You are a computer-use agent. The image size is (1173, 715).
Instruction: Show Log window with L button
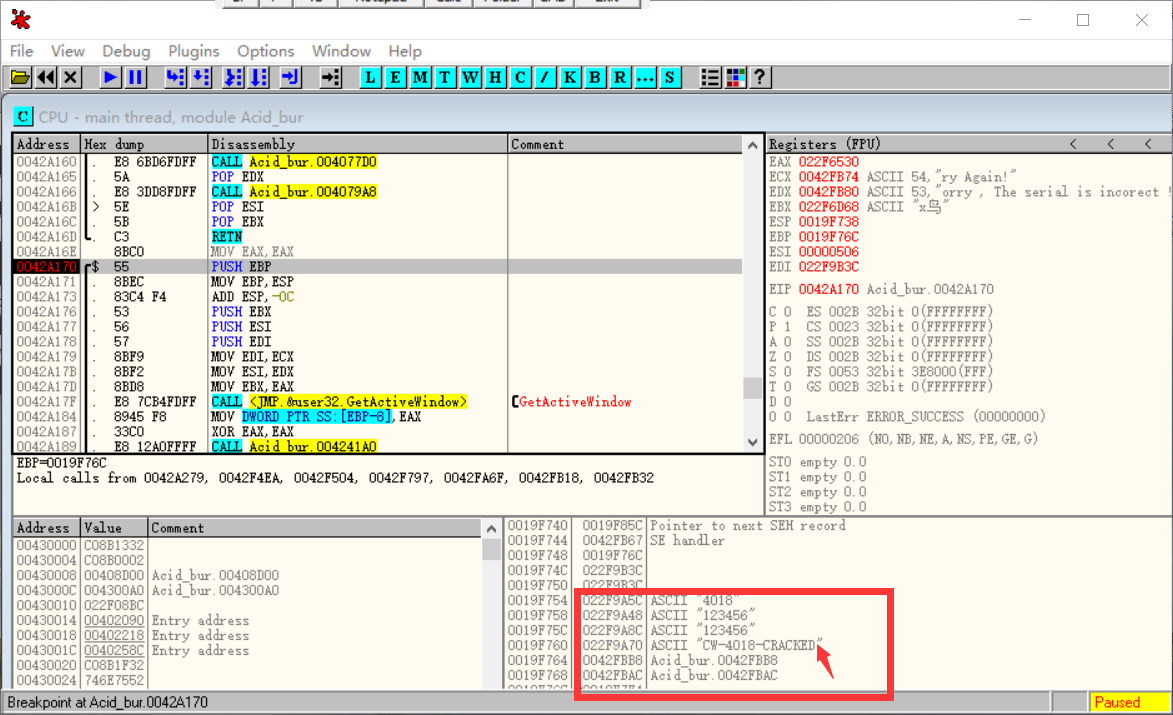tap(370, 77)
